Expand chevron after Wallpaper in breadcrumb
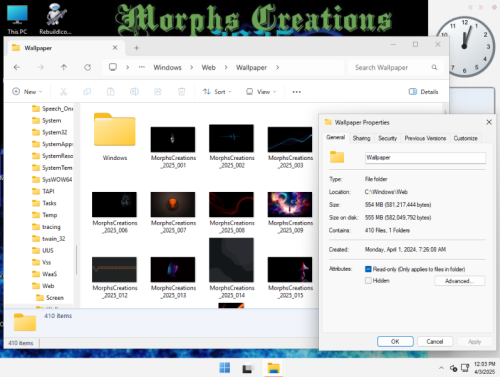 coord(278,67)
